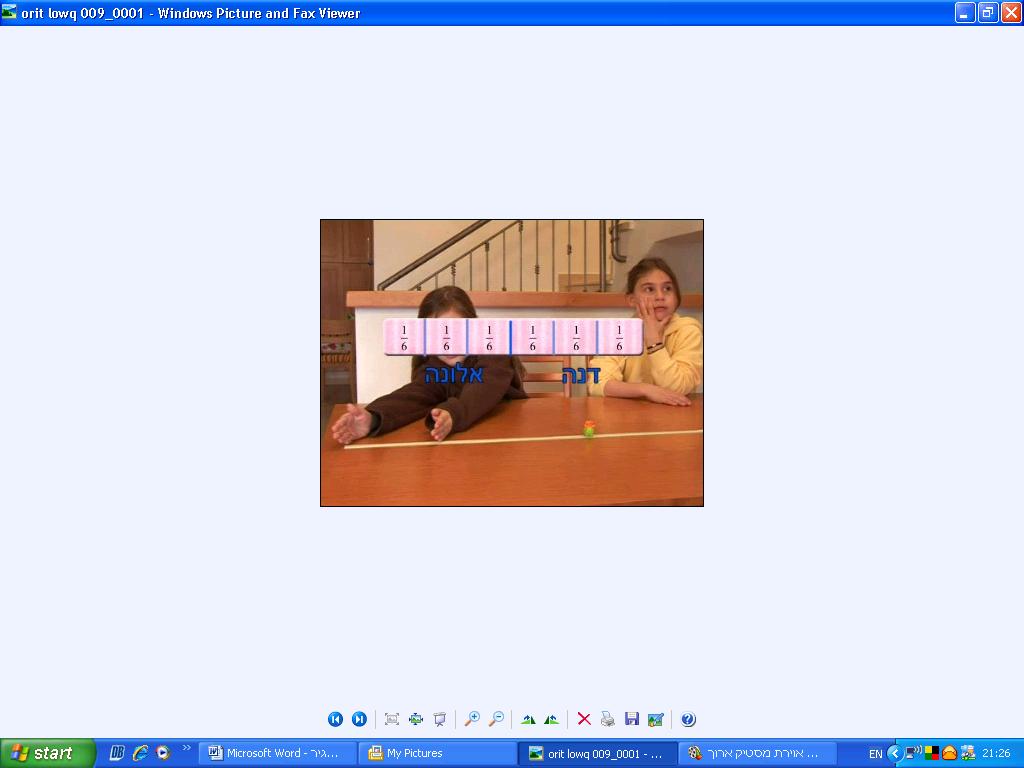The width and height of the screenshot is (1024, 768).
Task: Click the displayed photo of two girls
Action: click(512, 363)
